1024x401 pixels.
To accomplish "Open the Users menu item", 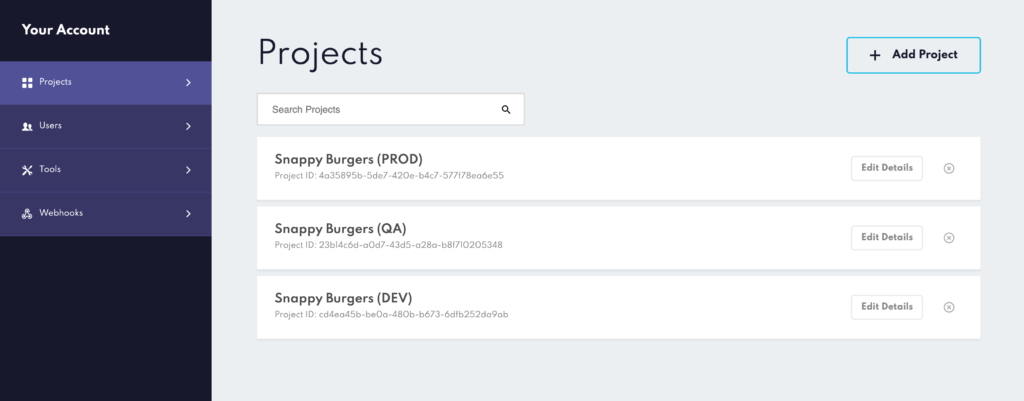I will (51, 126).
